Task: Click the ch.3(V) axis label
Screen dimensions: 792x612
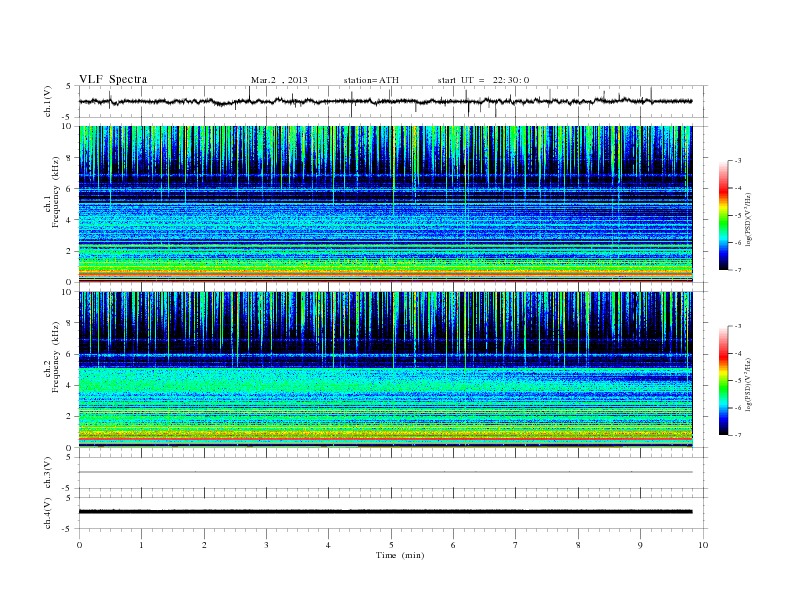Action: click(47, 473)
